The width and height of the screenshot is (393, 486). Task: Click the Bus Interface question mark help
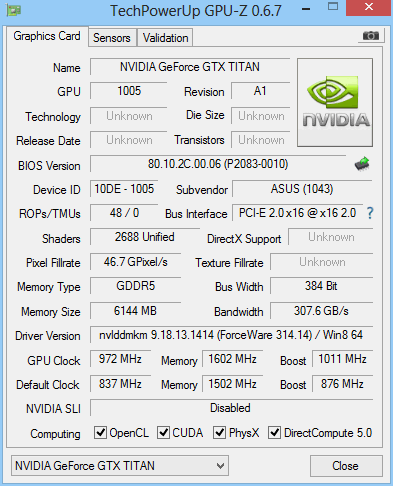[370, 213]
